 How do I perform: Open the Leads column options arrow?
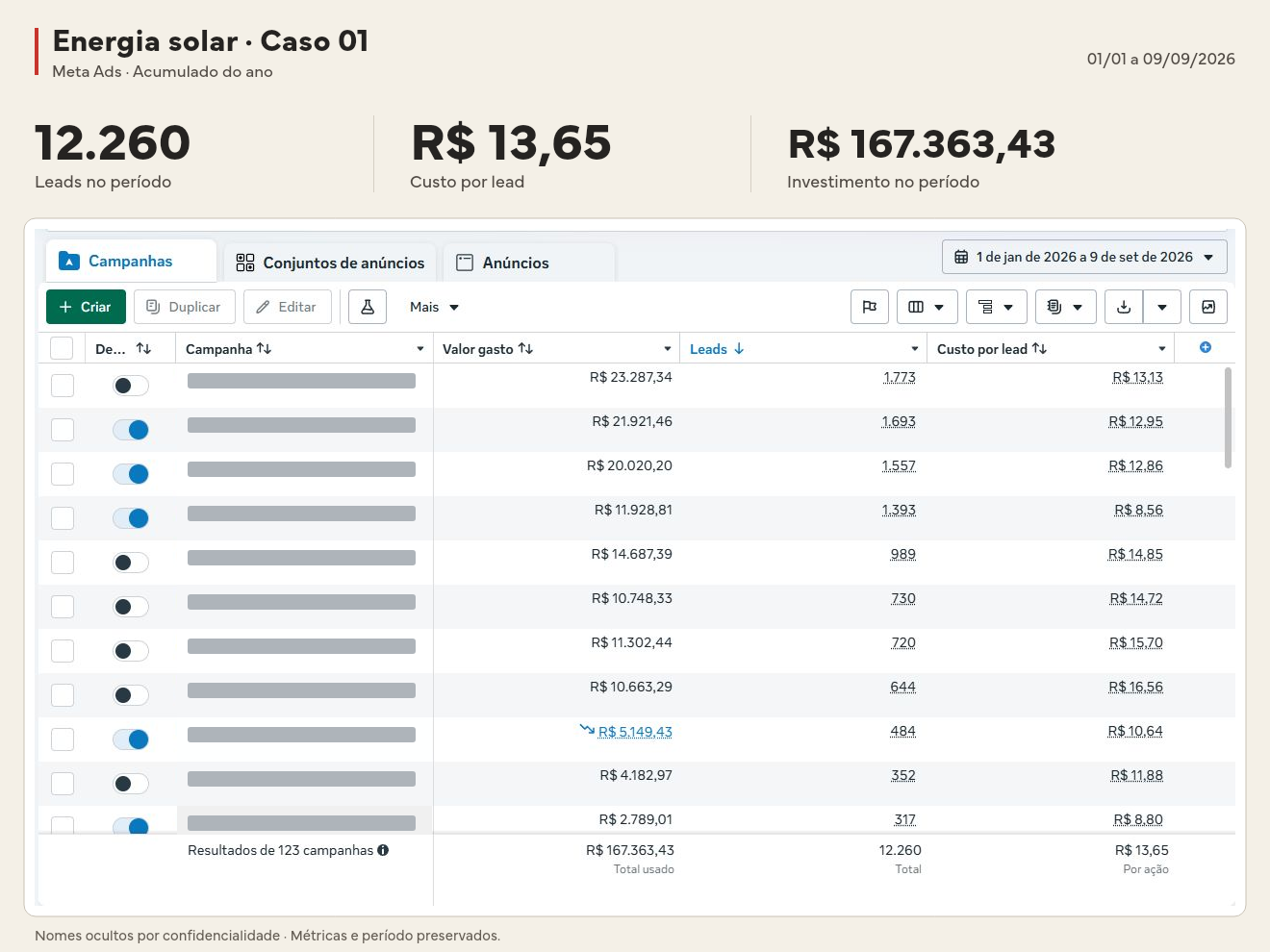[915, 348]
